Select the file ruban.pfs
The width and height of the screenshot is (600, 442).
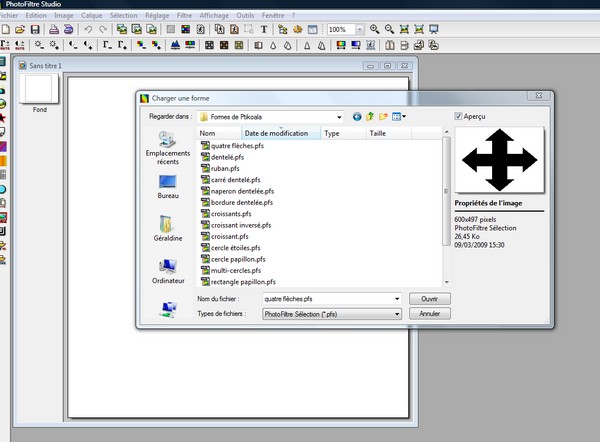tap(220, 168)
